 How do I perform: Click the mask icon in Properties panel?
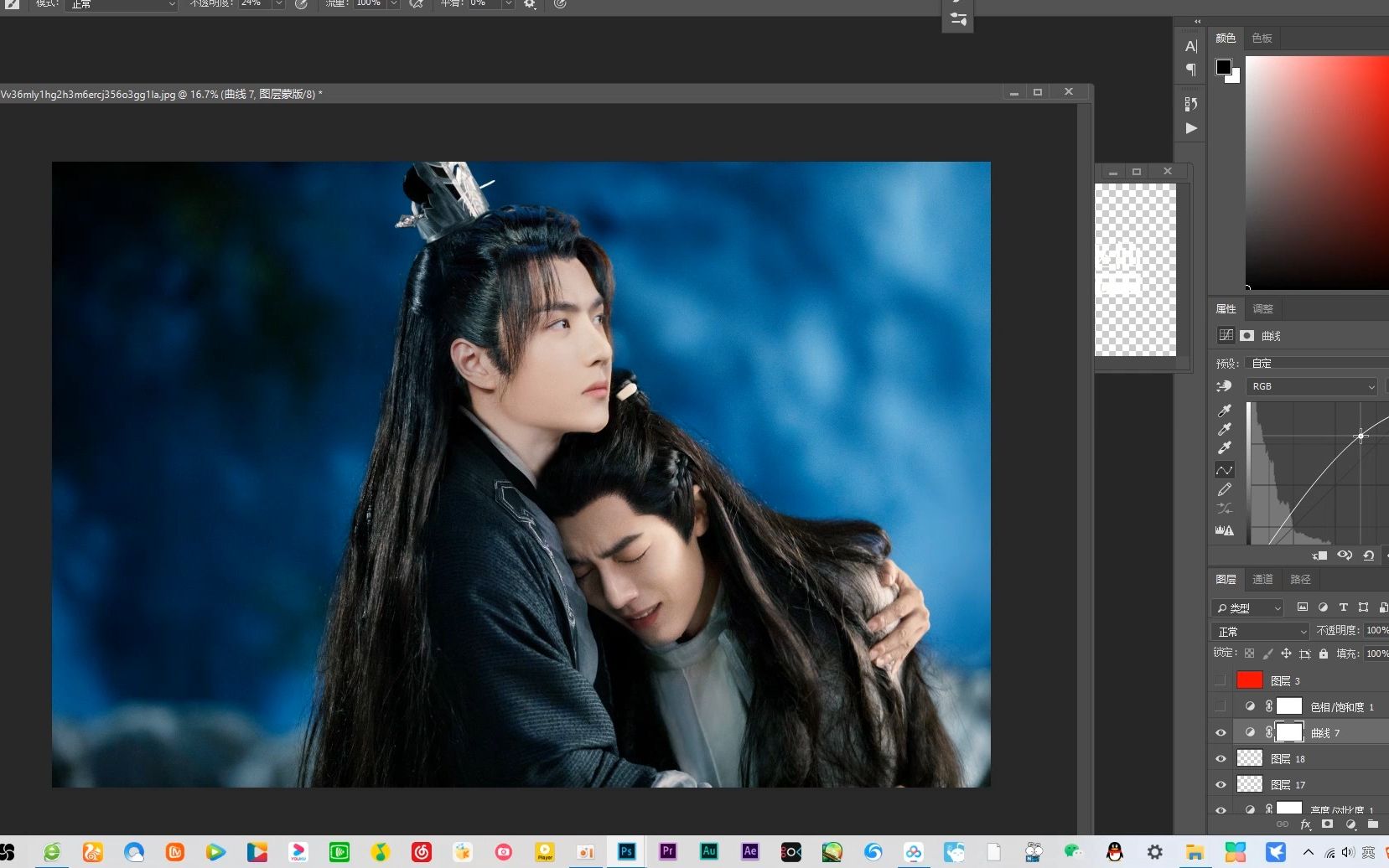pyautogui.click(x=1247, y=335)
